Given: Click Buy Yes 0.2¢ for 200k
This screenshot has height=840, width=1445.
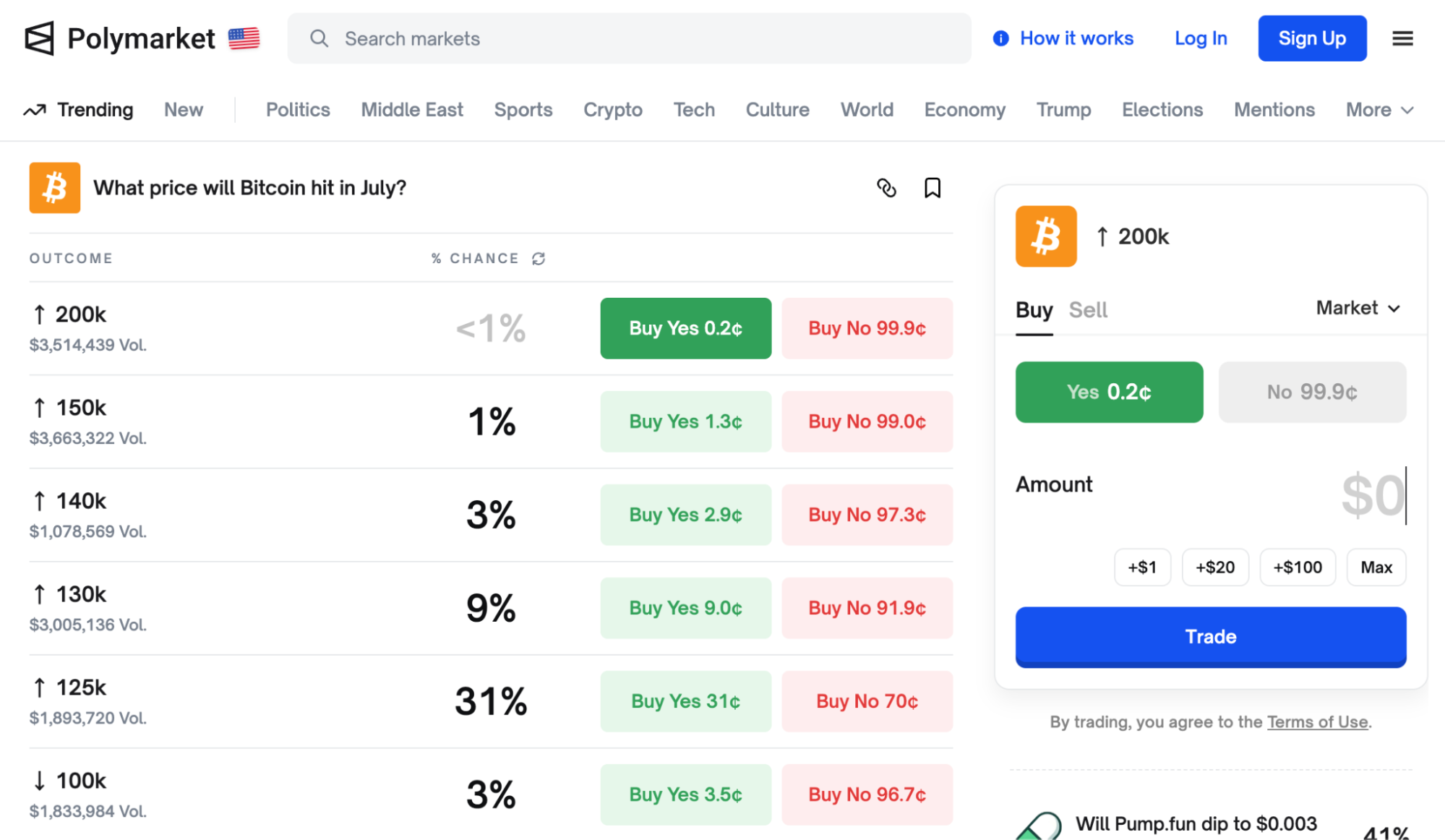Looking at the screenshot, I should coord(685,328).
